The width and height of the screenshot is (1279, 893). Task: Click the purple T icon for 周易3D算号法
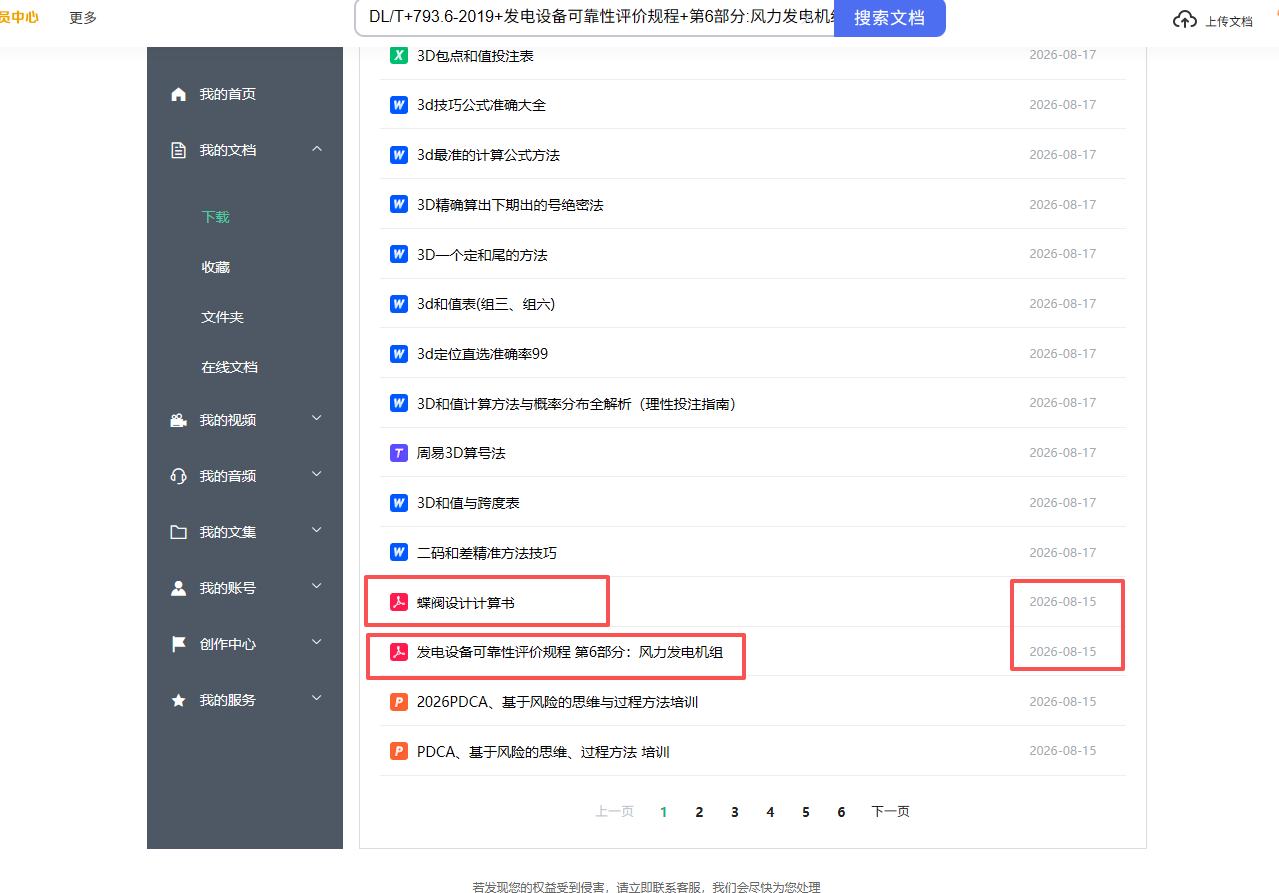pyautogui.click(x=399, y=453)
